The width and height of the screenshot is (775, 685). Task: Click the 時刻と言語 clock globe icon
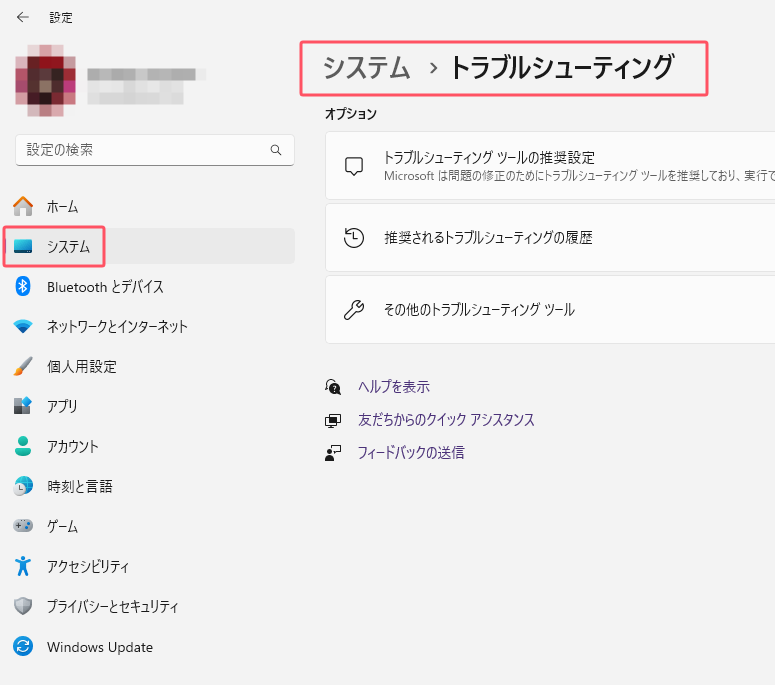coord(23,487)
